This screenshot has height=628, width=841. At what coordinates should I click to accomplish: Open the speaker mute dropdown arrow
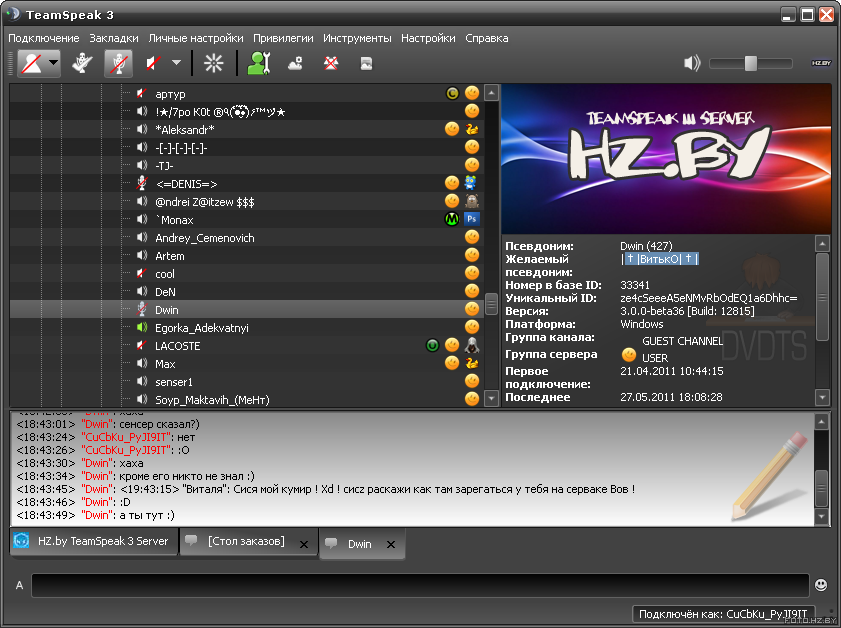coord(176,63)
